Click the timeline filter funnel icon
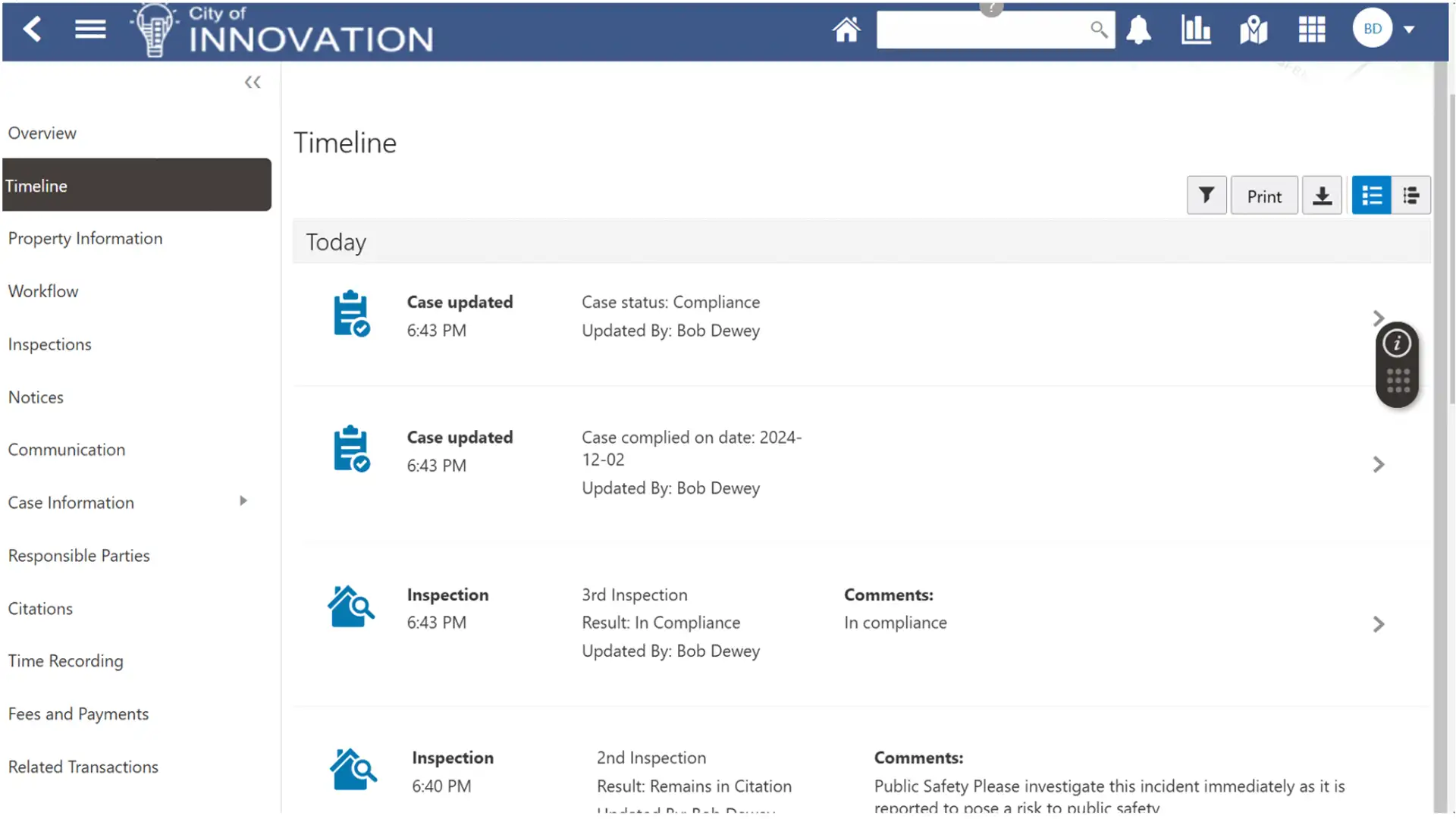Image resolution: width=1456 pixels, height=819 pixels. click(x=1206, y=196)
